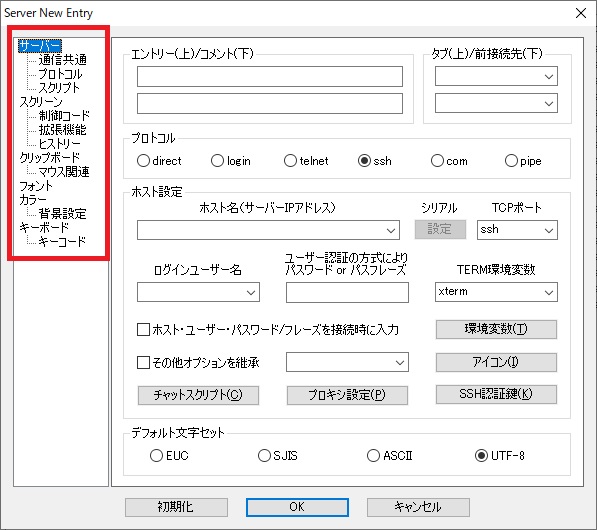Open the TCPポート dropdown showing ssh
Image resolution: width=597 pixels, height=530 pixels.
[x=517, y=230]
